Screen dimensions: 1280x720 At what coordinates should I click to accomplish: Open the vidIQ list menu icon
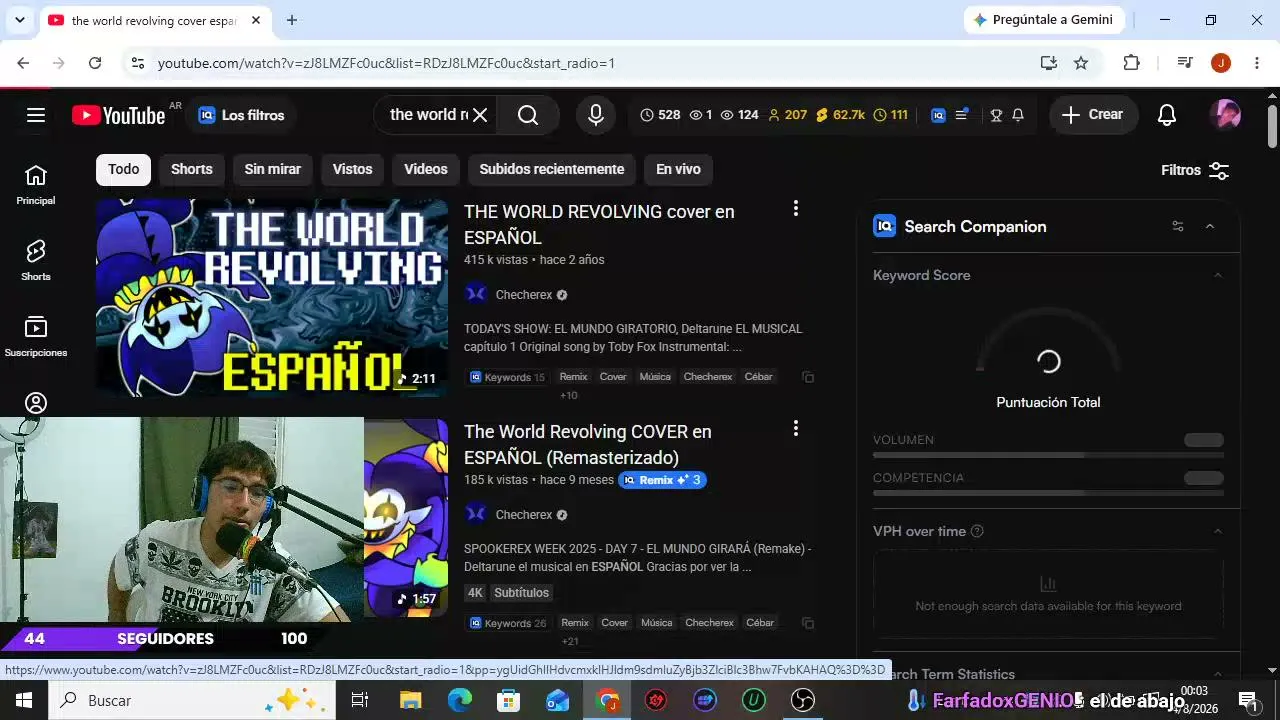click(x=962, y=115)
